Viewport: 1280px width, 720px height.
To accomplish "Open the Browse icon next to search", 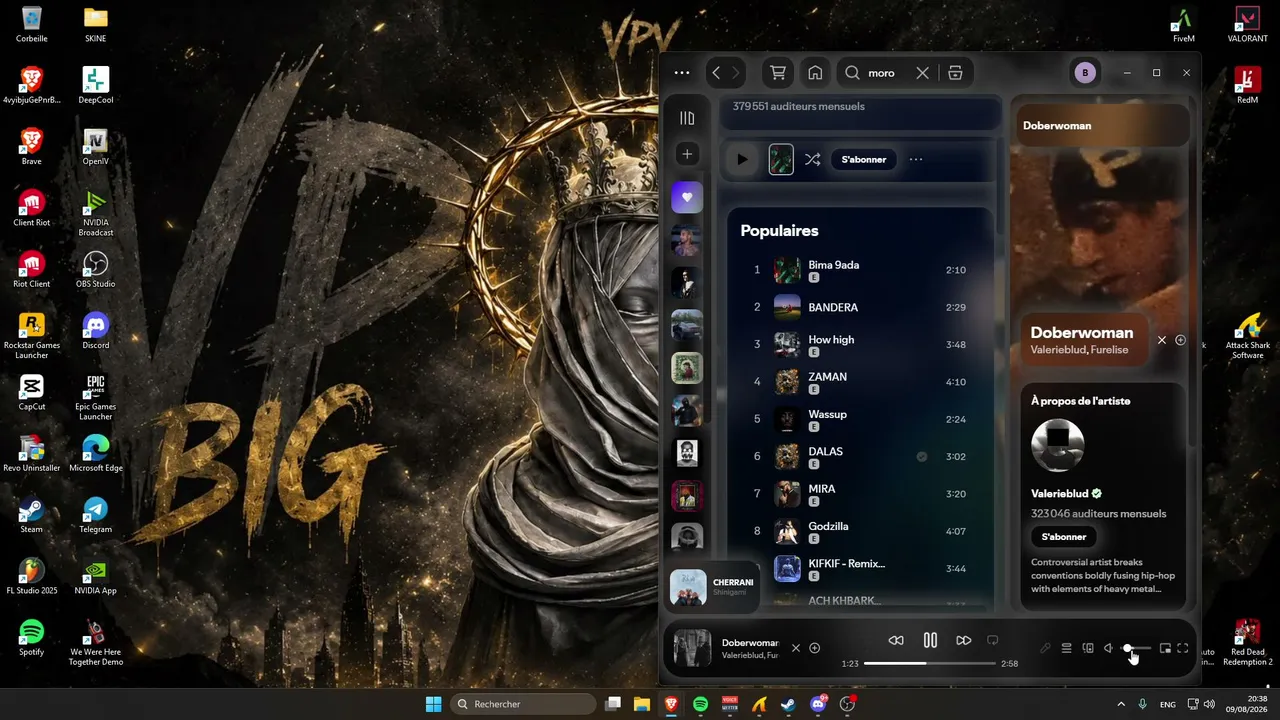I will tap(955, 73).
